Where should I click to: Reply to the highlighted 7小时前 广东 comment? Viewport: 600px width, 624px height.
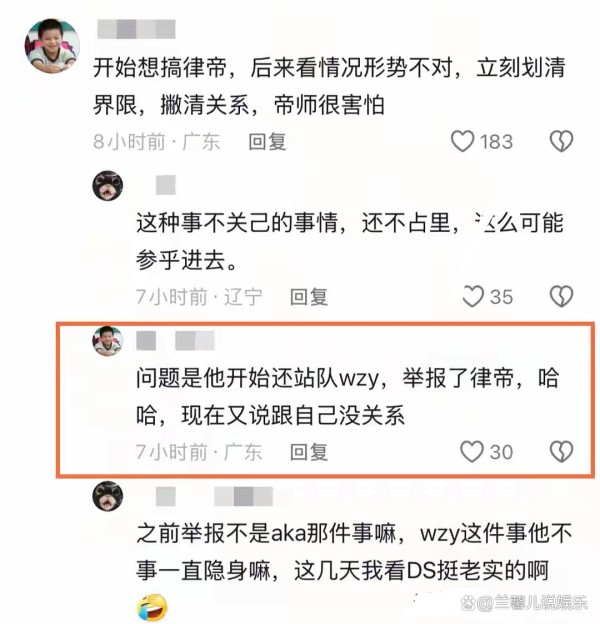309,452
